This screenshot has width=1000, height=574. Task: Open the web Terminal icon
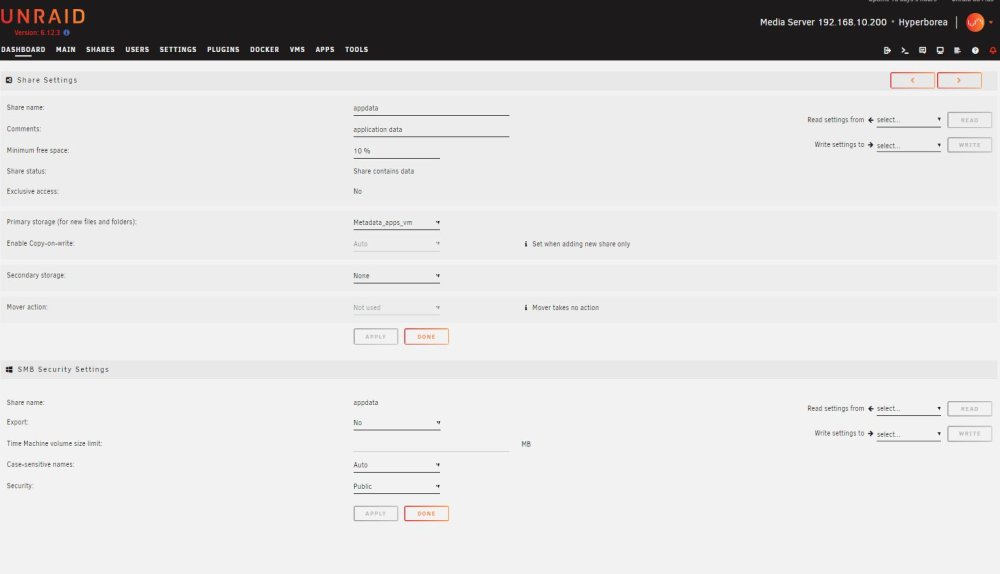pos(904,50)
